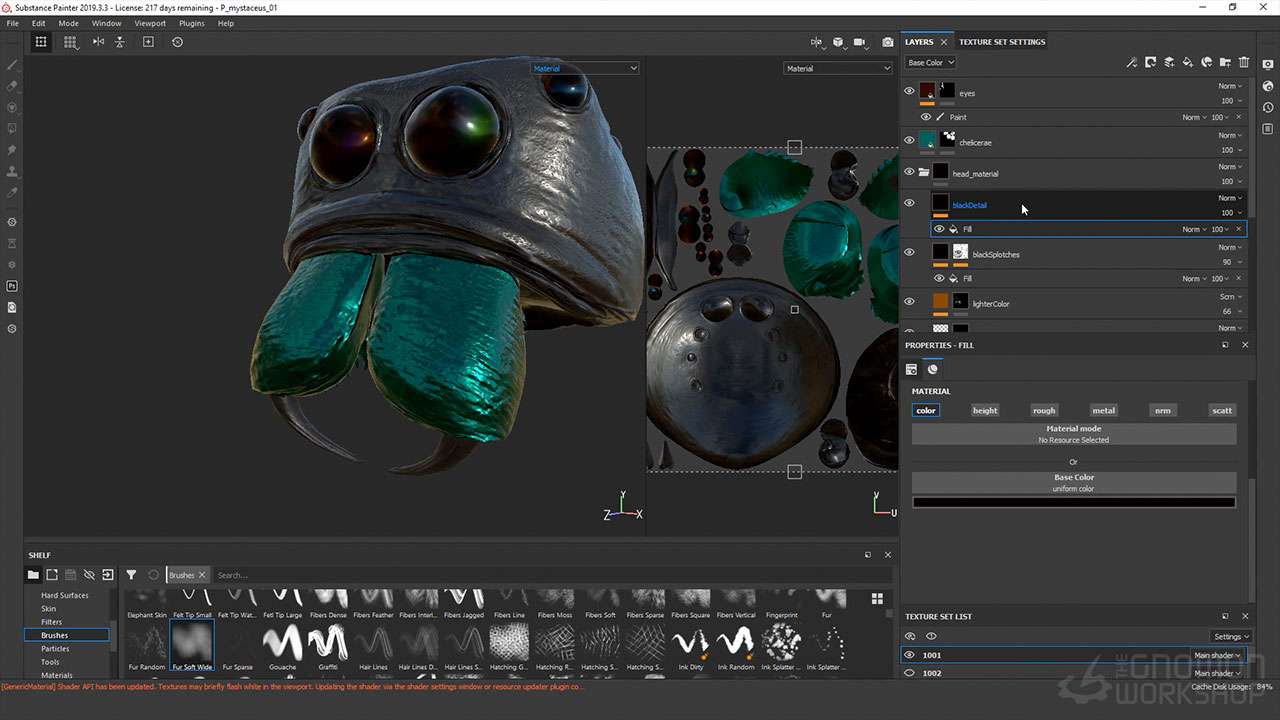Select the Smudge tool in left toolbar
Image resolution: width=1280 pixels, height=720 pixels.
12,149
